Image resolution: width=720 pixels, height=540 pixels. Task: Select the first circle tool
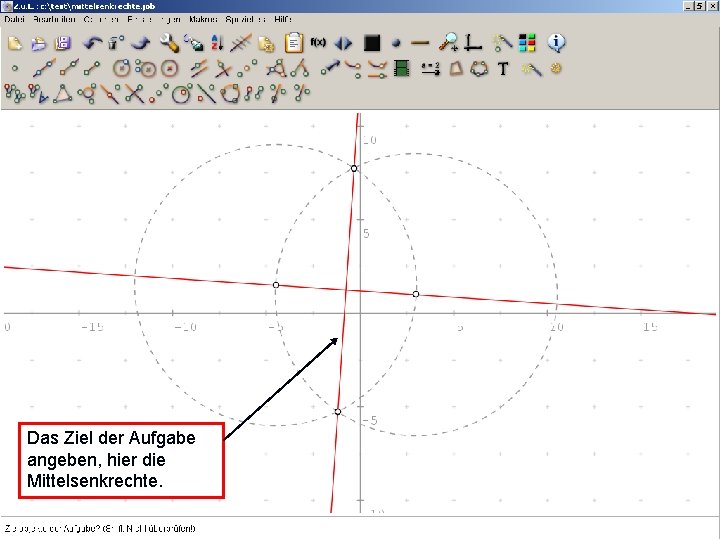coord(121,68)
